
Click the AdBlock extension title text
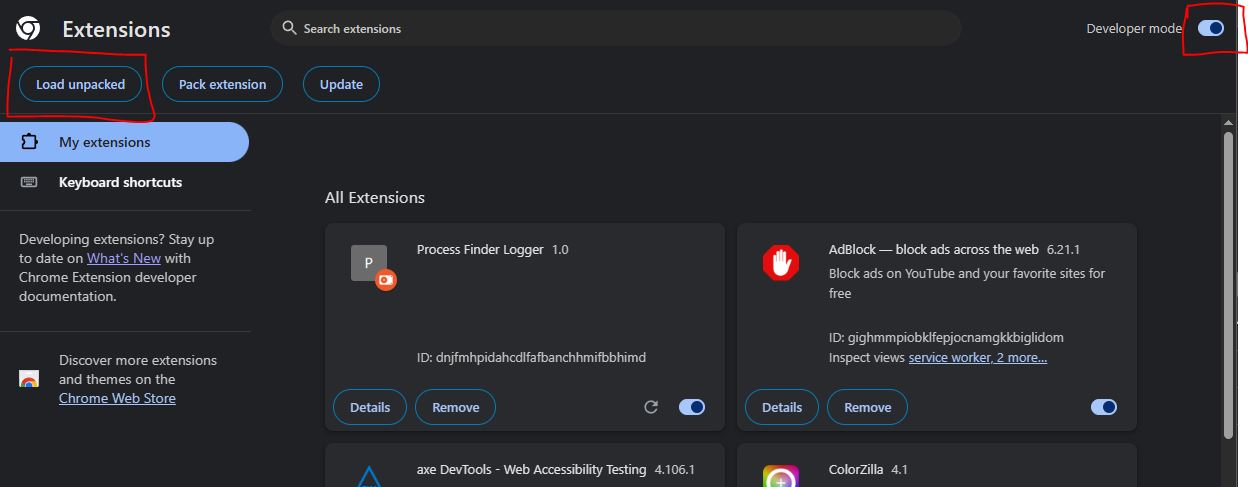click(x=934, y=249)
